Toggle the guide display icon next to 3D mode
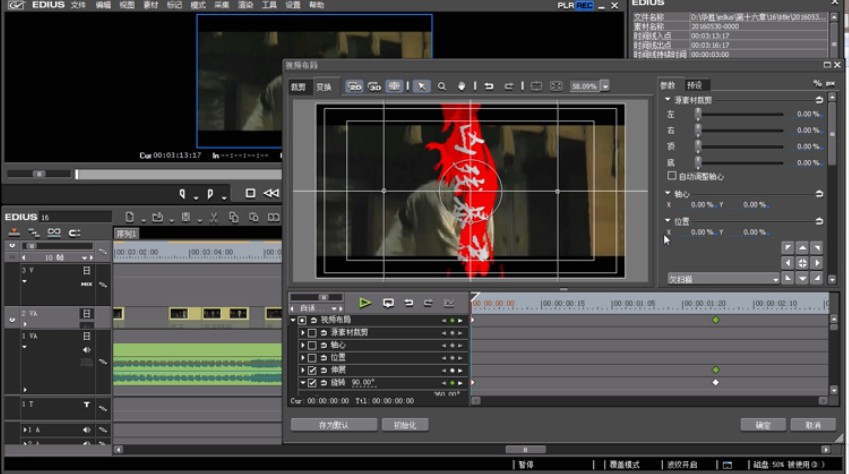 (x=394, y=86)
